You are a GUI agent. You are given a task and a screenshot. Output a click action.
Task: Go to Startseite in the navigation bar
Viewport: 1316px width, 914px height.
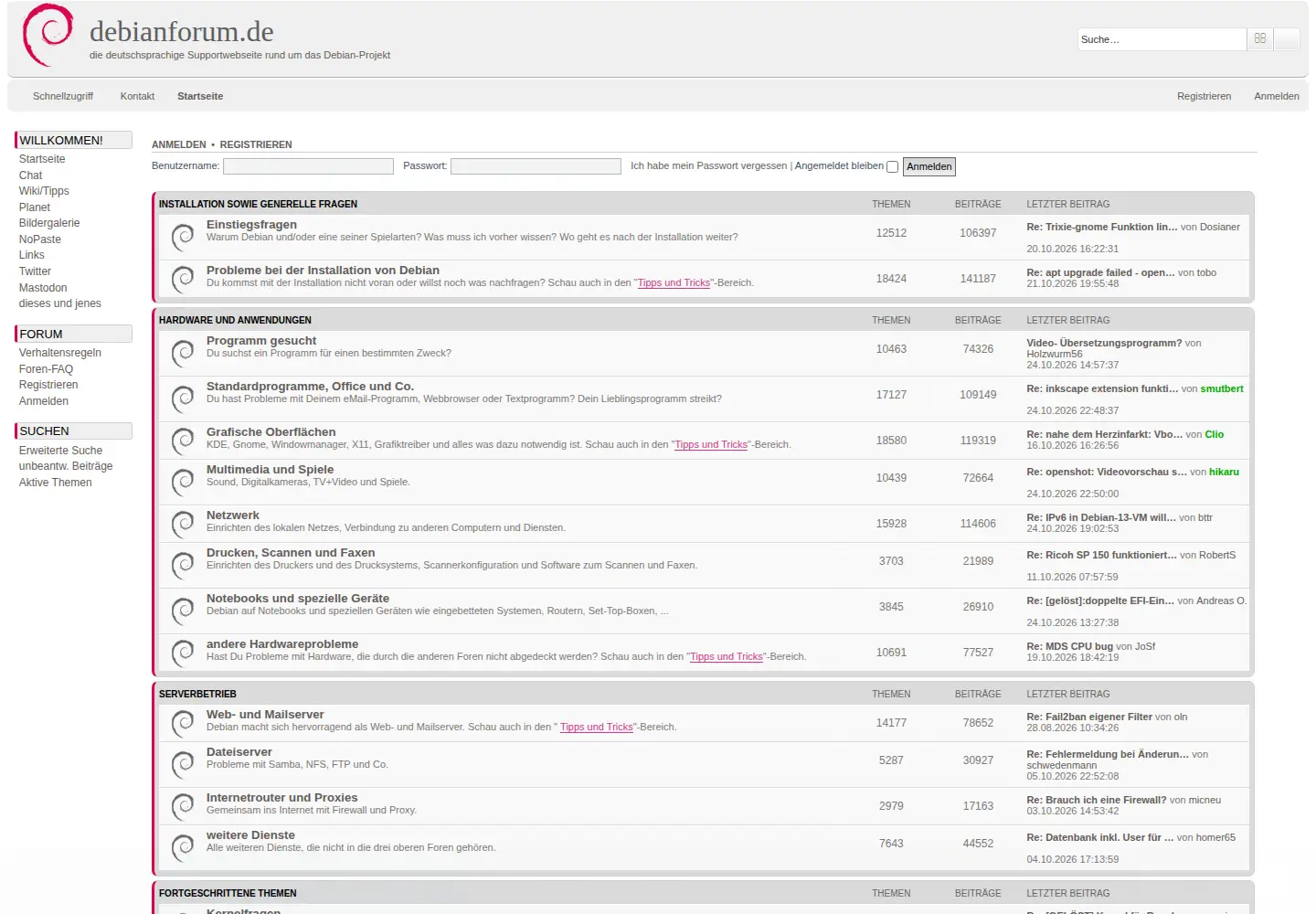click(200, 96)
